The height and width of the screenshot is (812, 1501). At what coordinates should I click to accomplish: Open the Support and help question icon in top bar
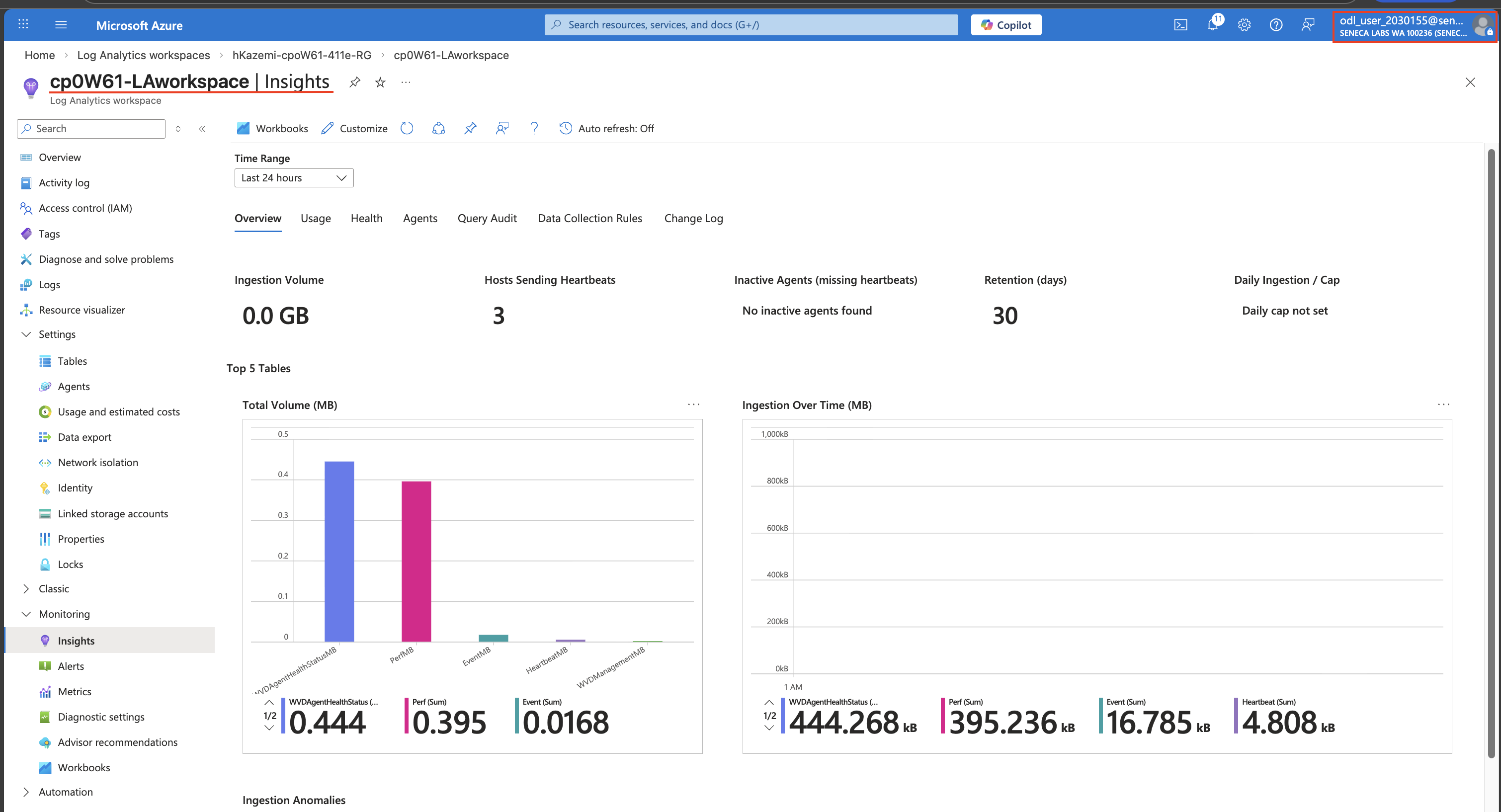1276,24
